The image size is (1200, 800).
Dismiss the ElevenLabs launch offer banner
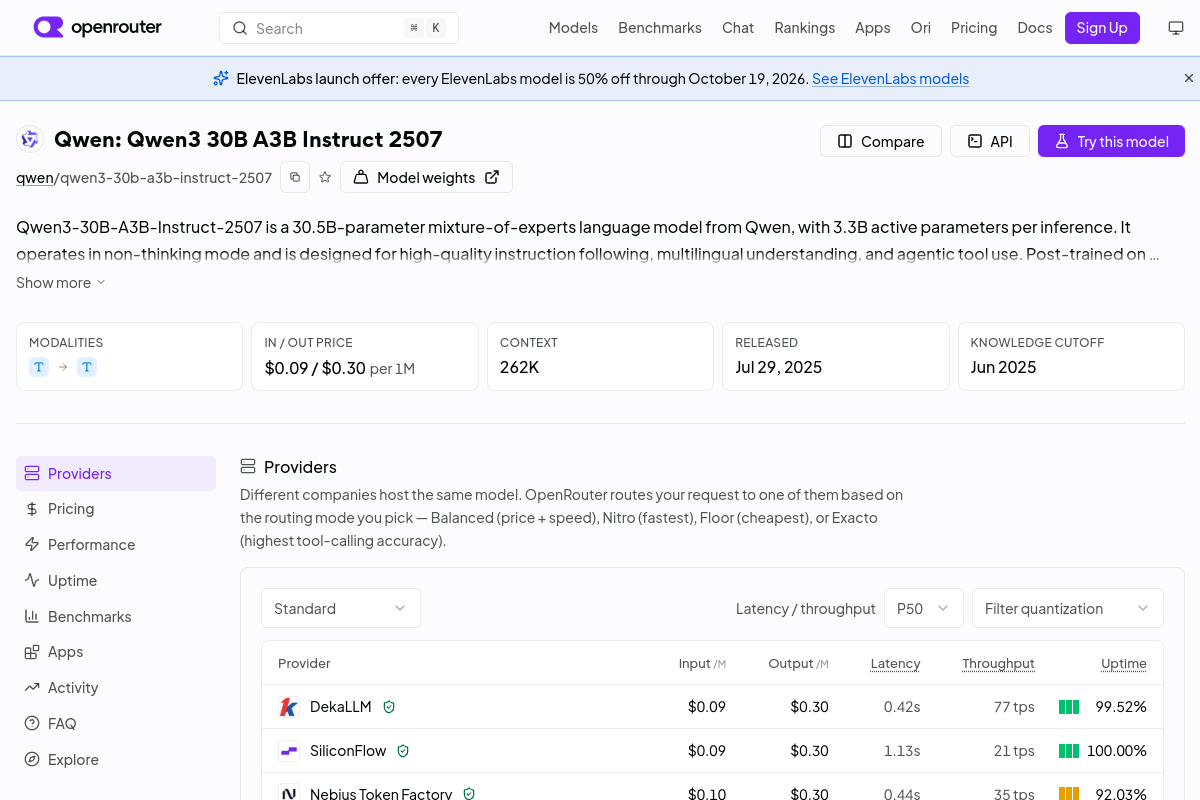[1189, 78]
